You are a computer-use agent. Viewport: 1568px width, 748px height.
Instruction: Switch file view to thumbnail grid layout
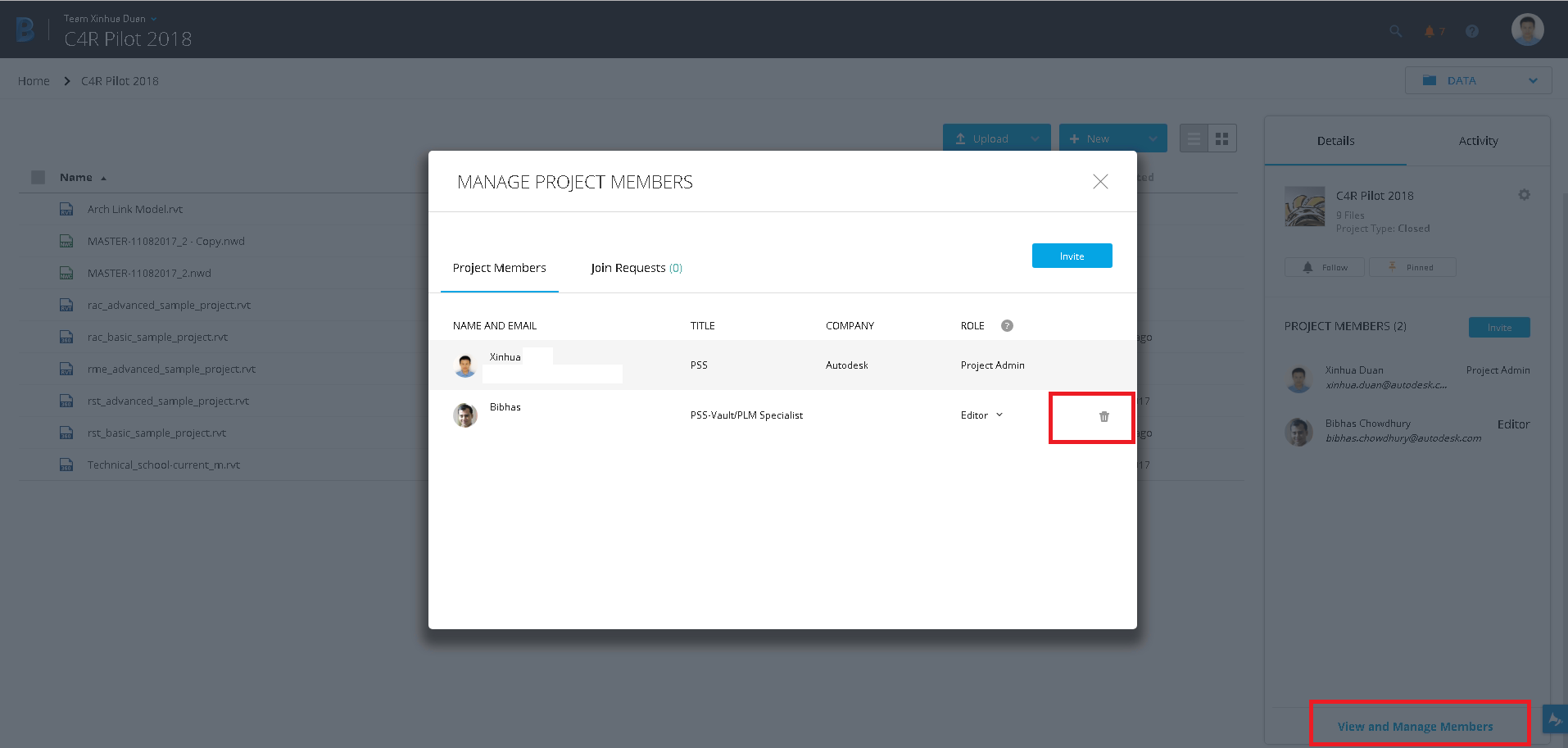[1222, 138]
